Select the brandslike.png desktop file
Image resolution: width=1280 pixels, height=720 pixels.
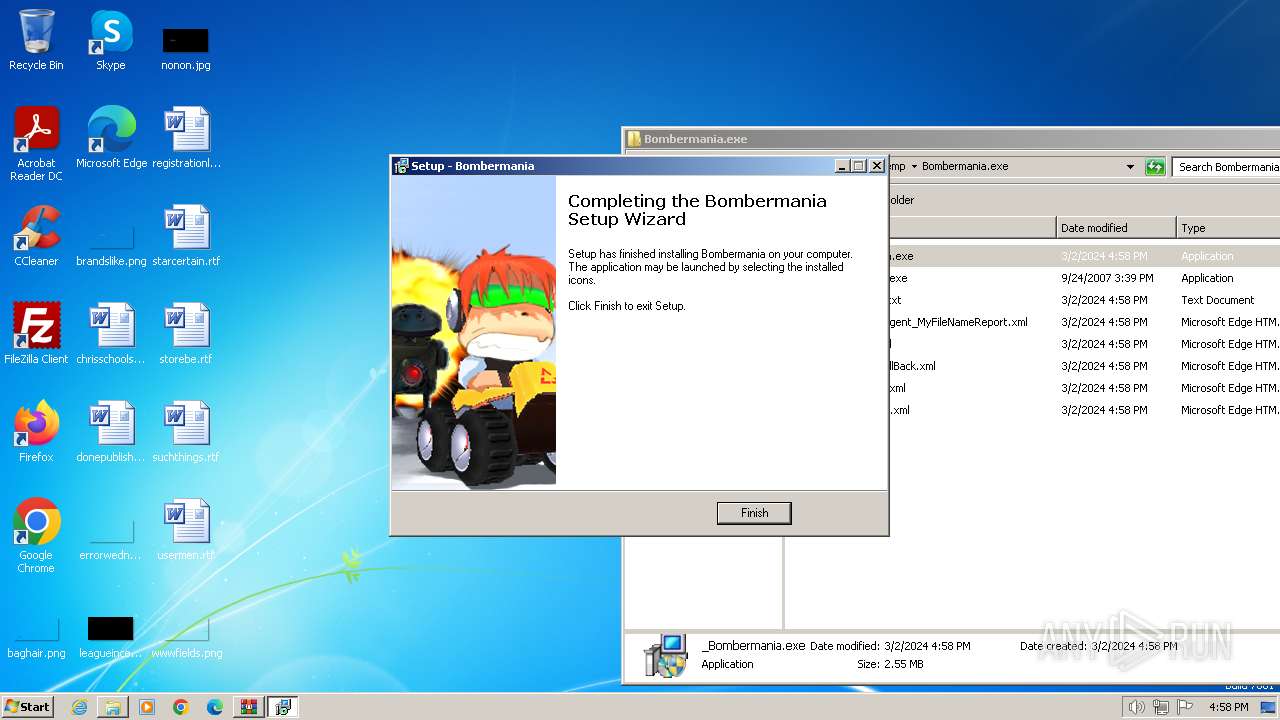tap(111, 246)
